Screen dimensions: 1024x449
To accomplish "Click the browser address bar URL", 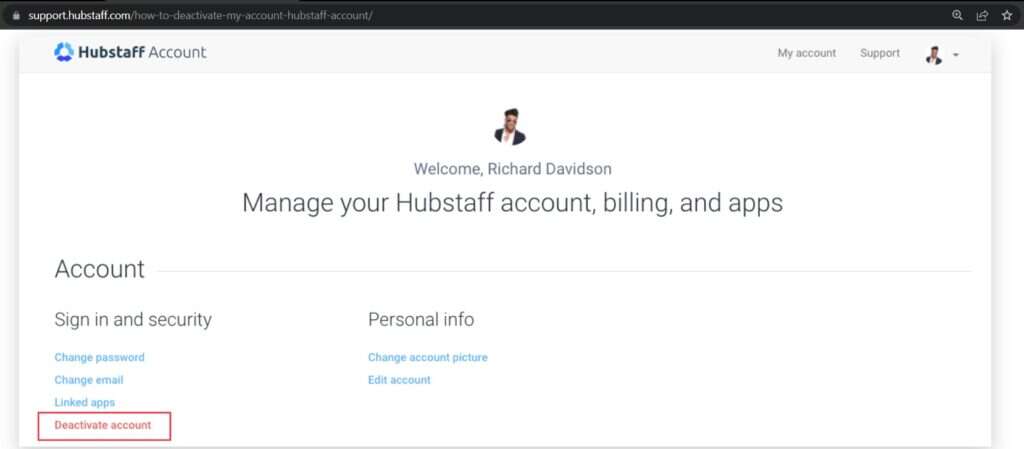I will click(x=200, y=16).
